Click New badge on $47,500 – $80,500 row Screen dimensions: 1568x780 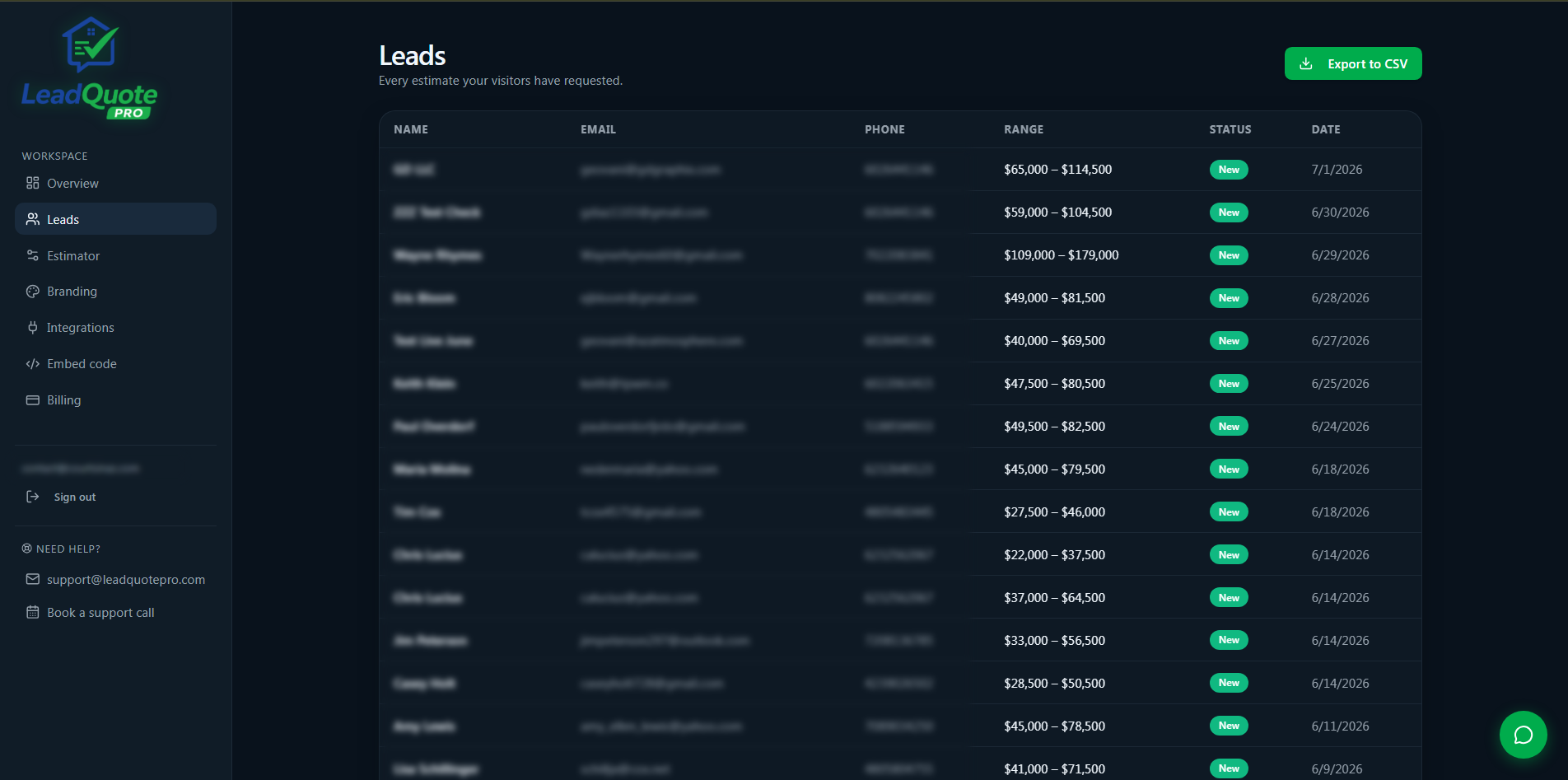coord(1229,384)
